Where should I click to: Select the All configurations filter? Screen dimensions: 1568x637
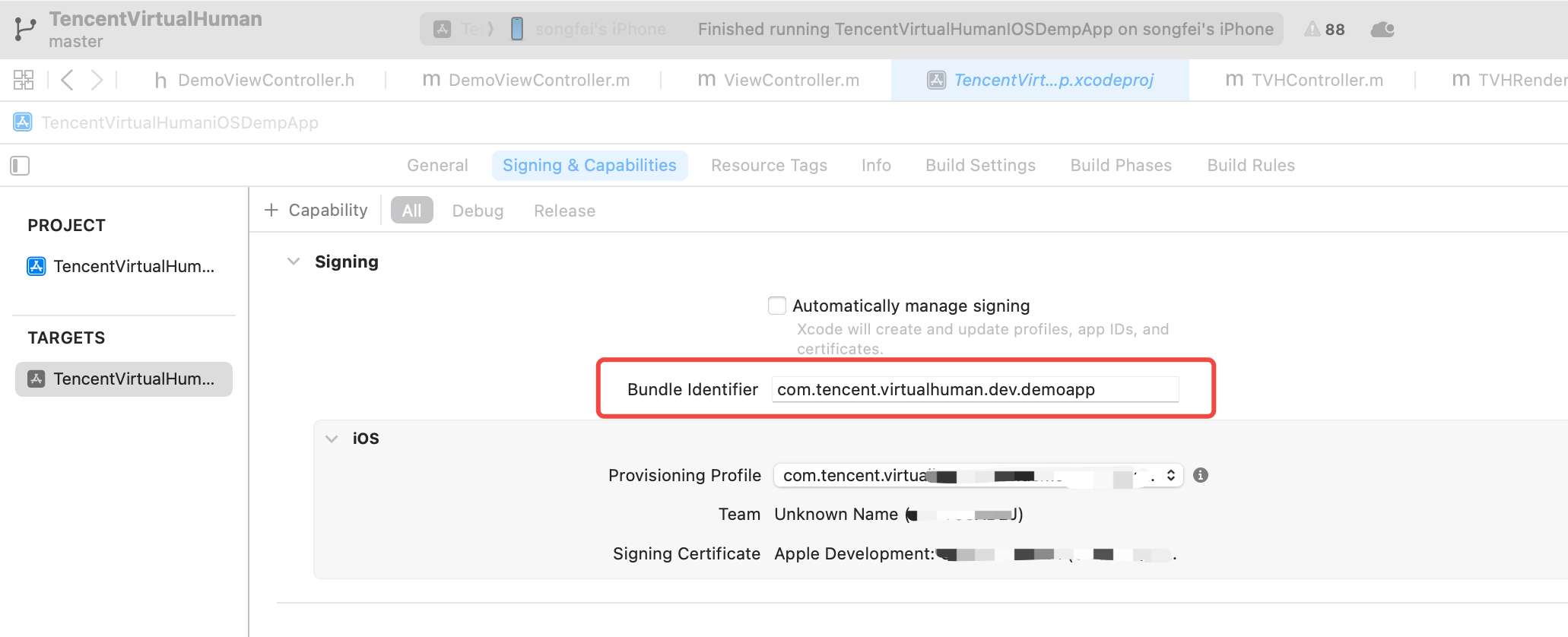click(411, 211)
